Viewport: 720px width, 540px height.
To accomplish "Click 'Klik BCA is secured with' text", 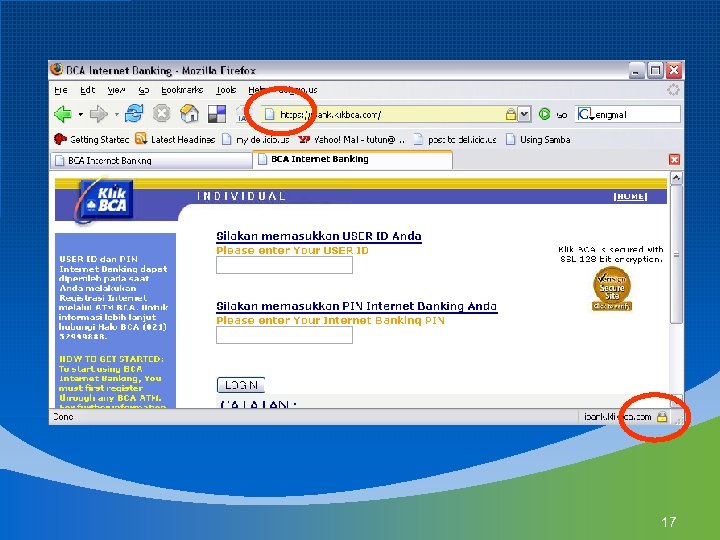I will 611,249.
